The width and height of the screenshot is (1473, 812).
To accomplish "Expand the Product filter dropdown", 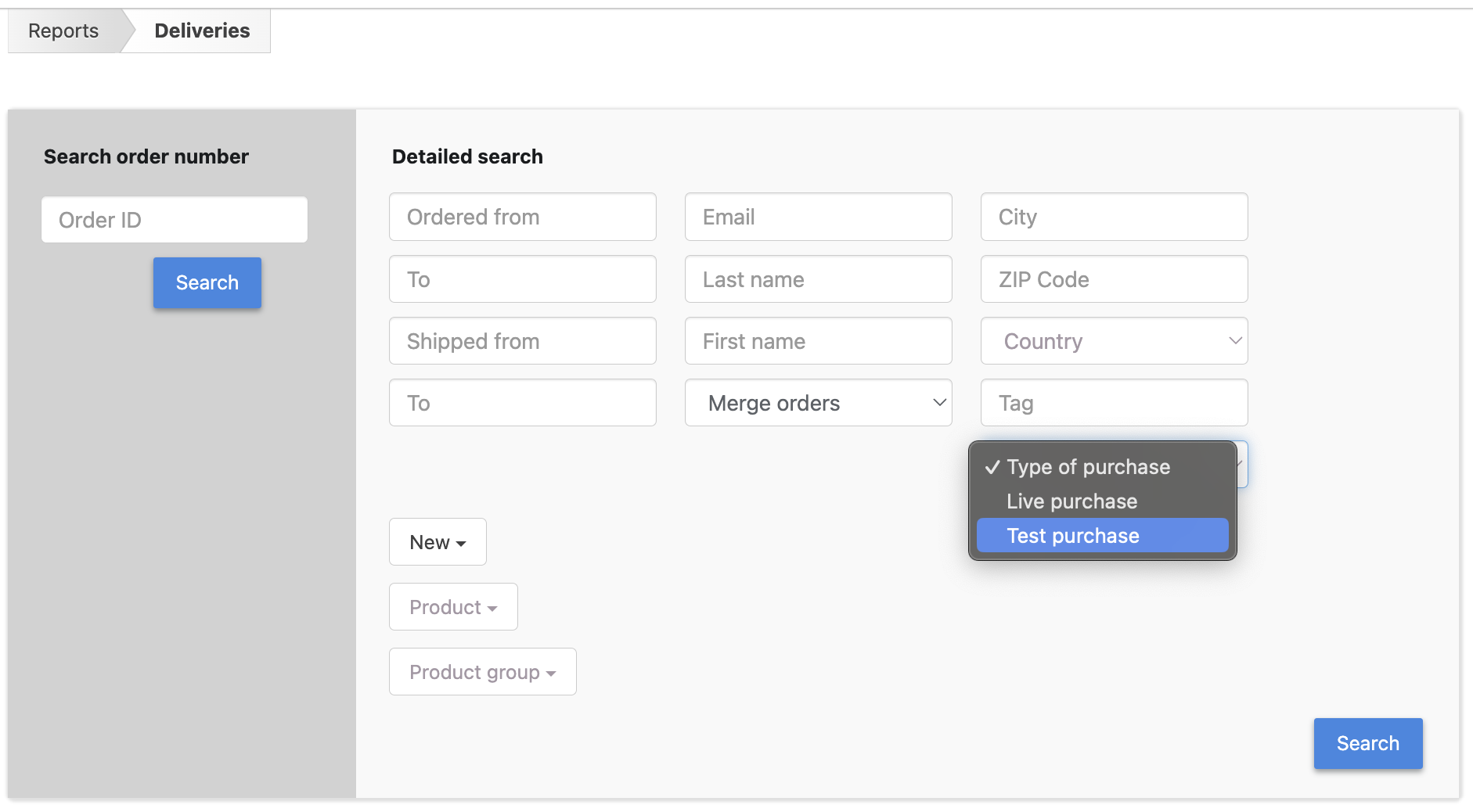I will pos(453,607).
